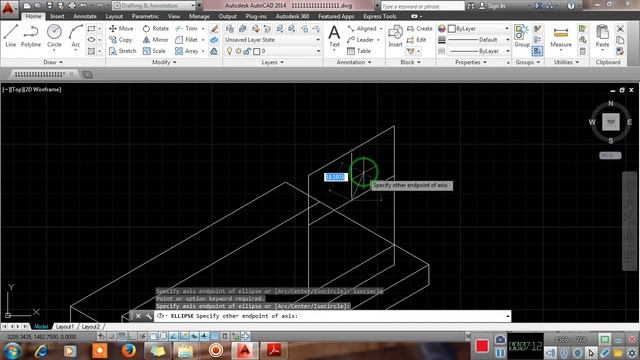Switch to the Insert ribbon tab
The width and height of the screenshot is (640, 360).
[57, 16]
